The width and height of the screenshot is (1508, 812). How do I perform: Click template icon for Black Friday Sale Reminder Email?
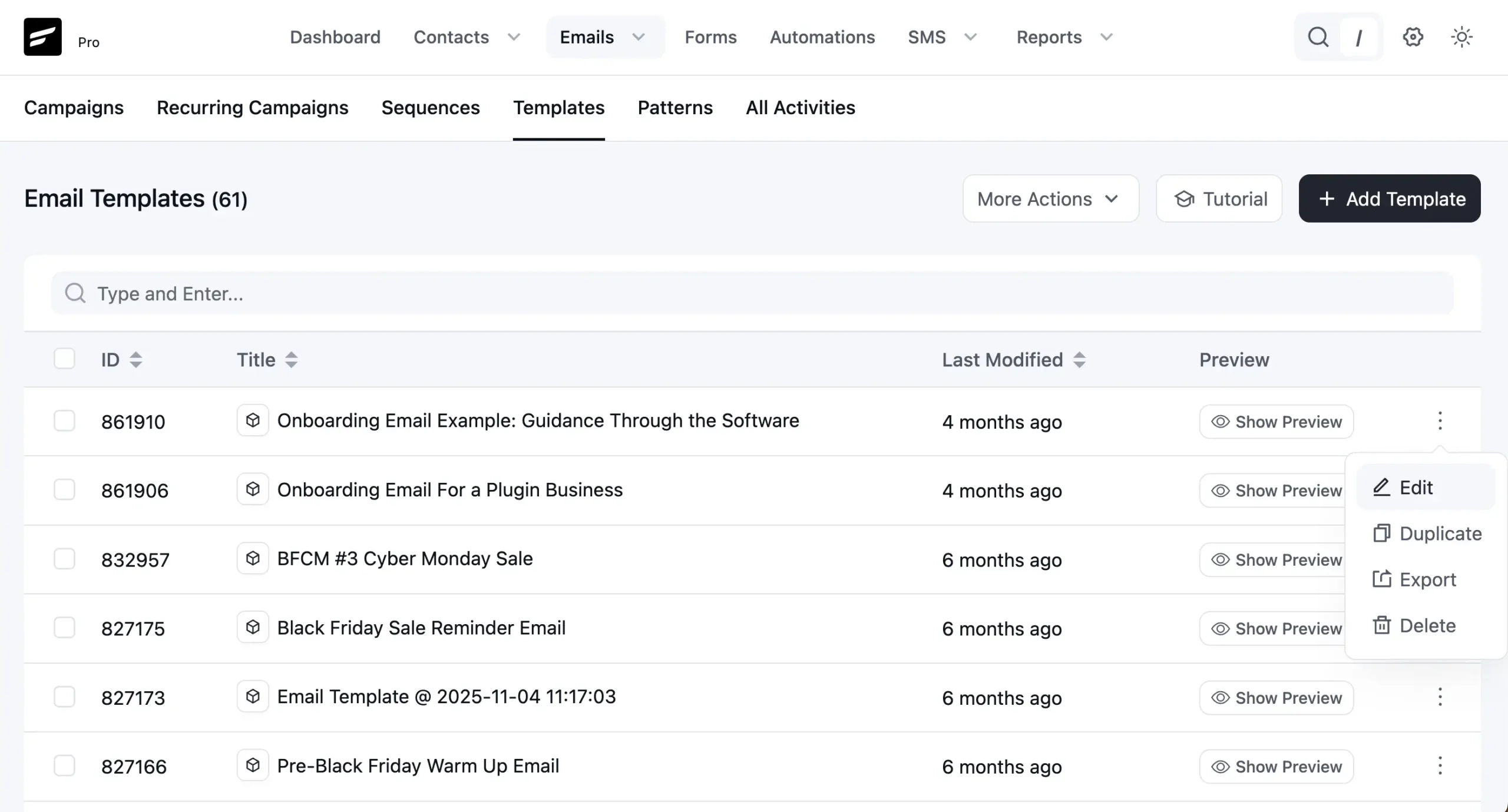(253, 627)
